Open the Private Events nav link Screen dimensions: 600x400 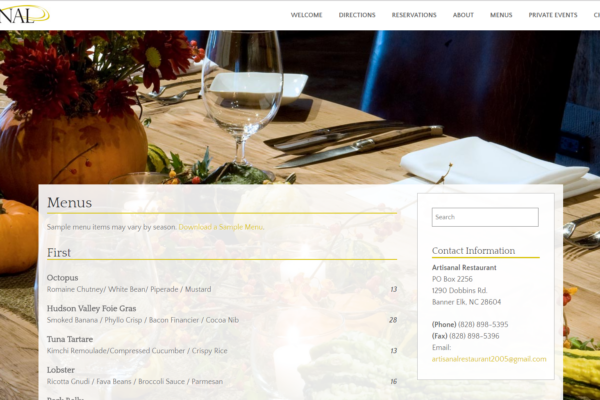click(553, 15)
